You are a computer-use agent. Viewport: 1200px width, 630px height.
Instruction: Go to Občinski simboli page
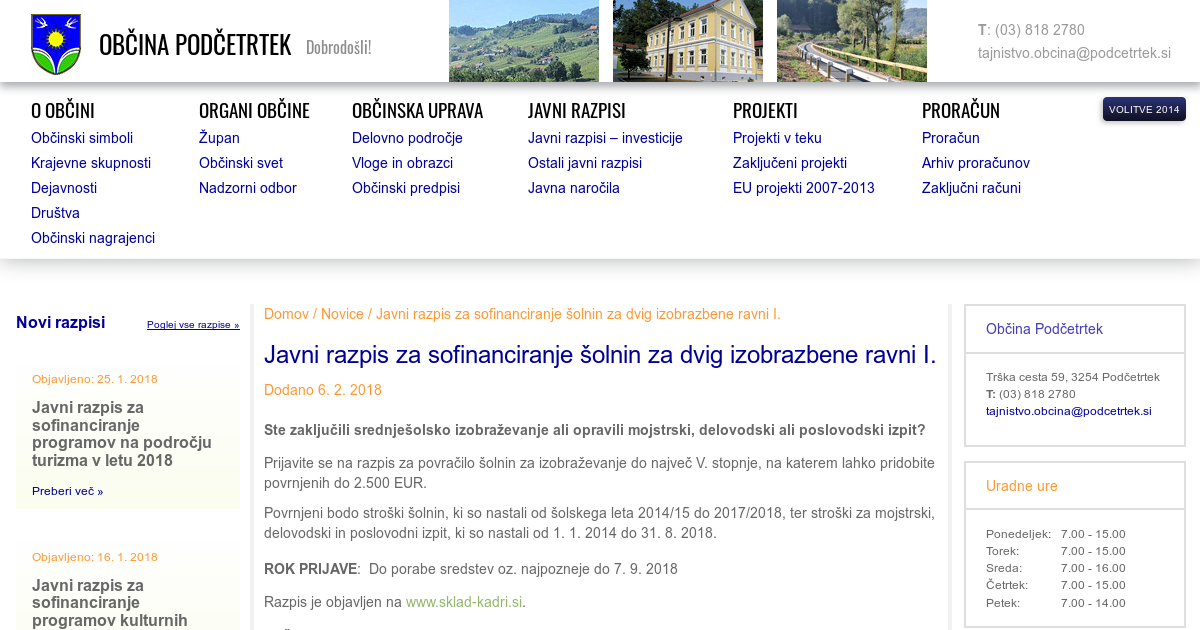pyautogui.click(x=82, y=138)
